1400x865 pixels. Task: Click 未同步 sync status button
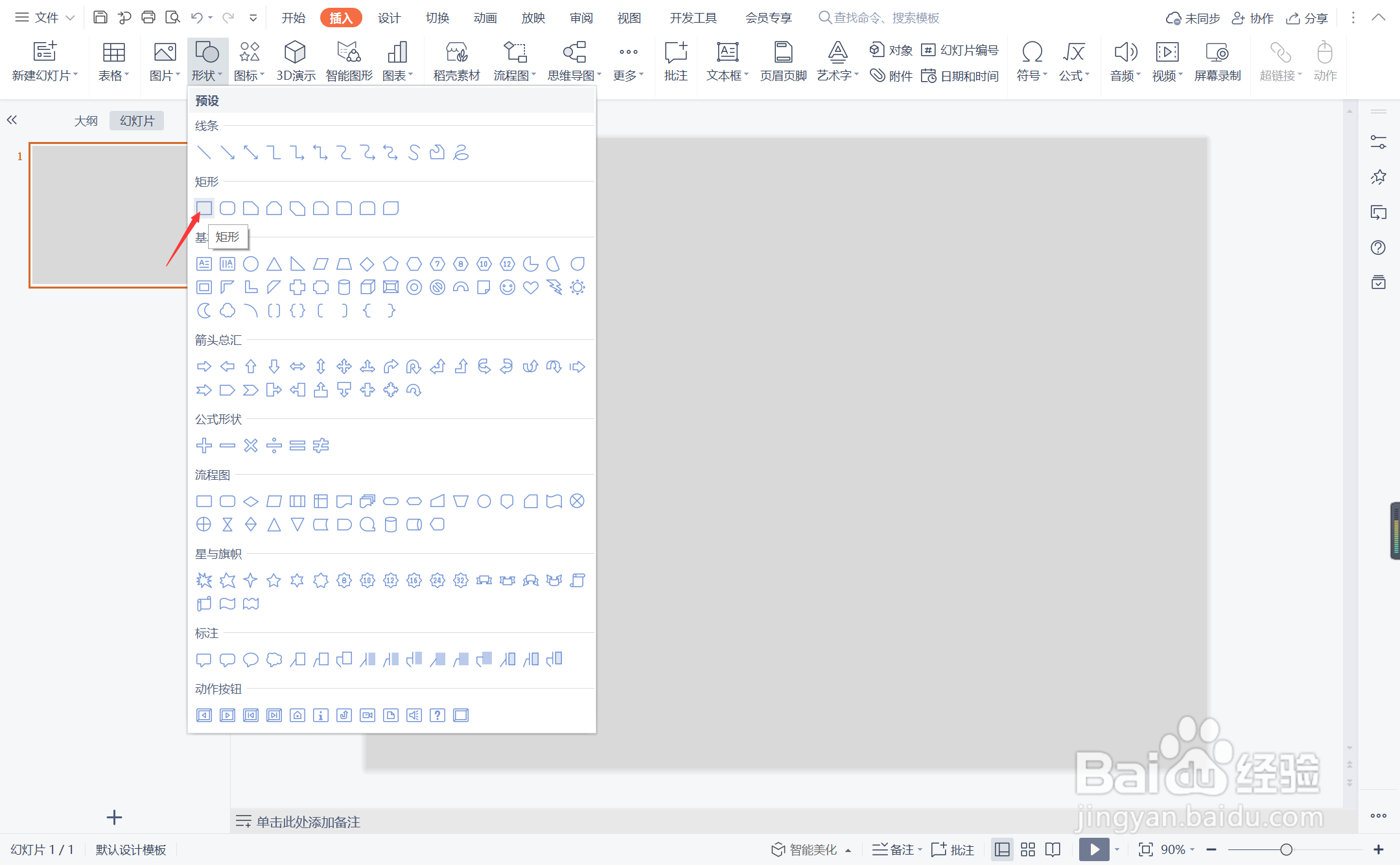tap(1193, 18)
